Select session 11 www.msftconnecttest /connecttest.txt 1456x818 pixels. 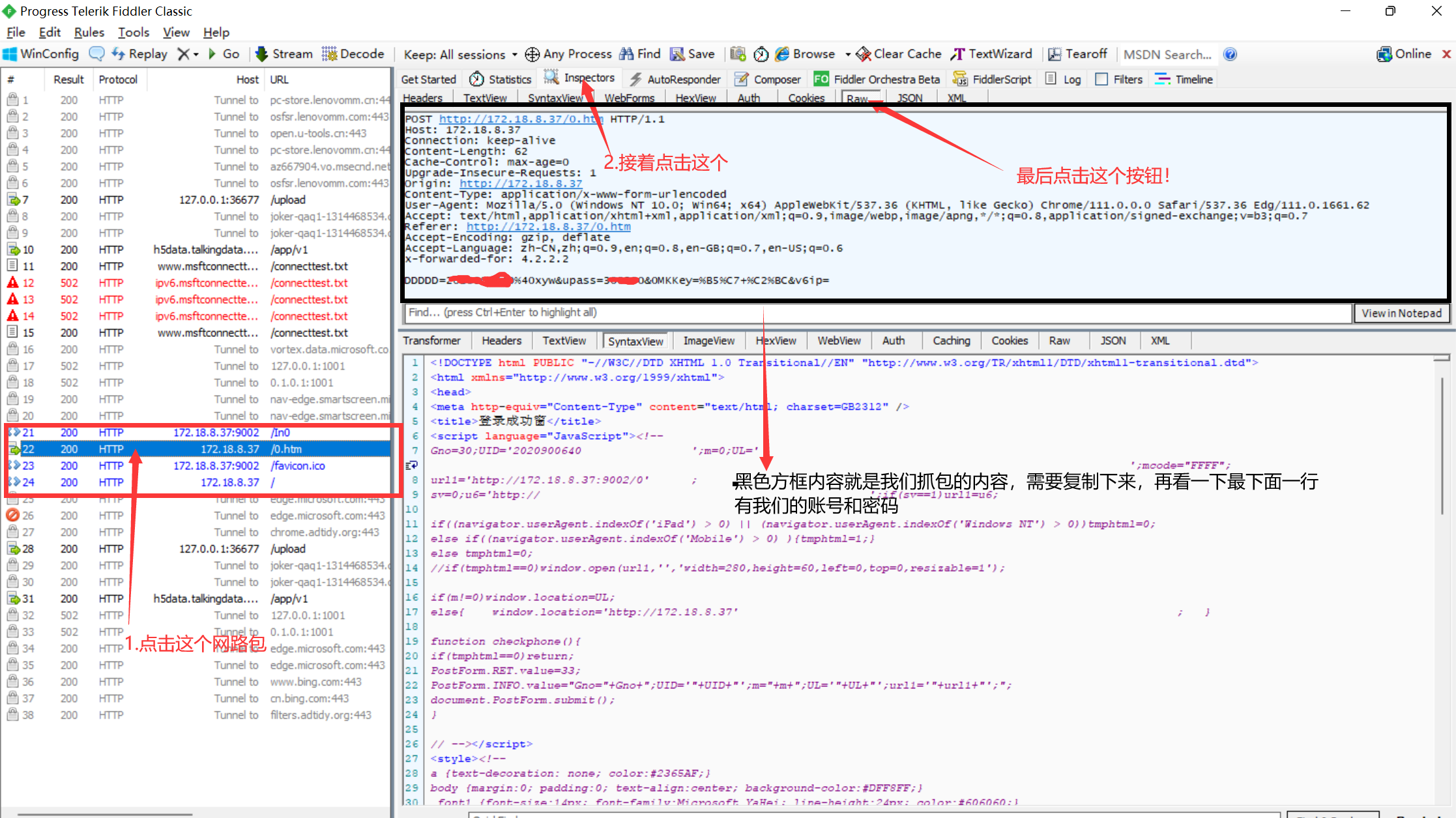pos(199,266)
